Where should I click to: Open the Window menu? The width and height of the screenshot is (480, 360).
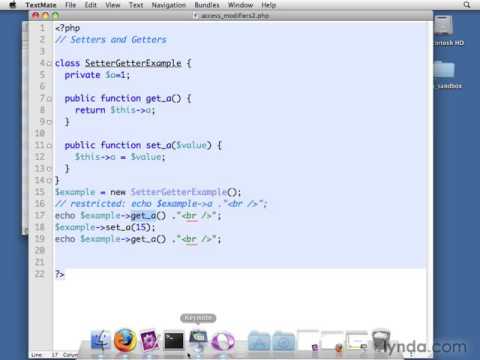(x=241, y=5)
